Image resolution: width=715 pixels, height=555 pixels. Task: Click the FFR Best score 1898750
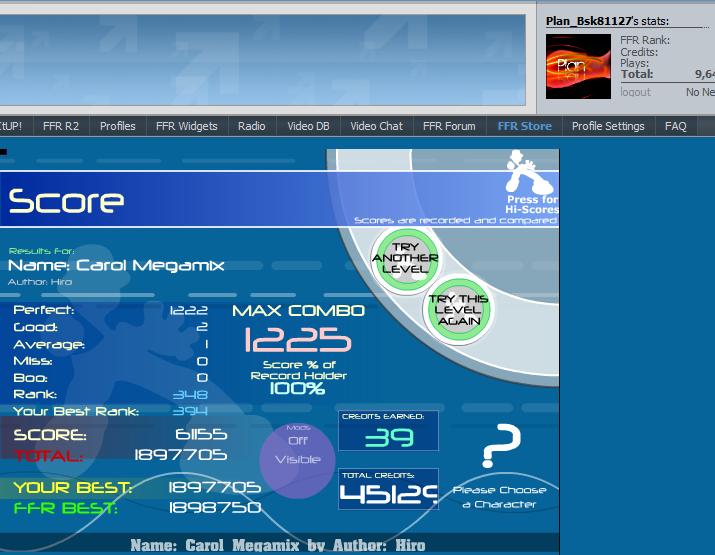coord(215,507)
